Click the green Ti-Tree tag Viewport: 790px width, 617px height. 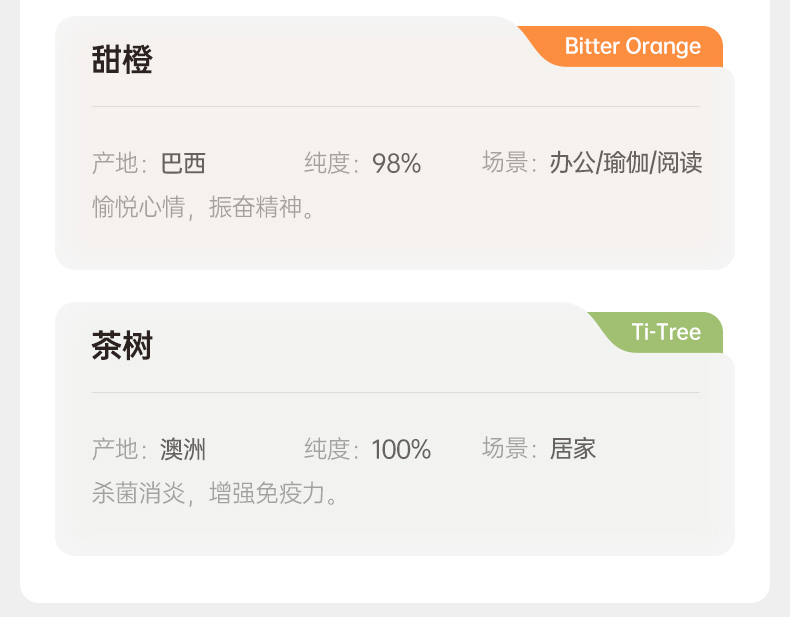coord(665,332)
